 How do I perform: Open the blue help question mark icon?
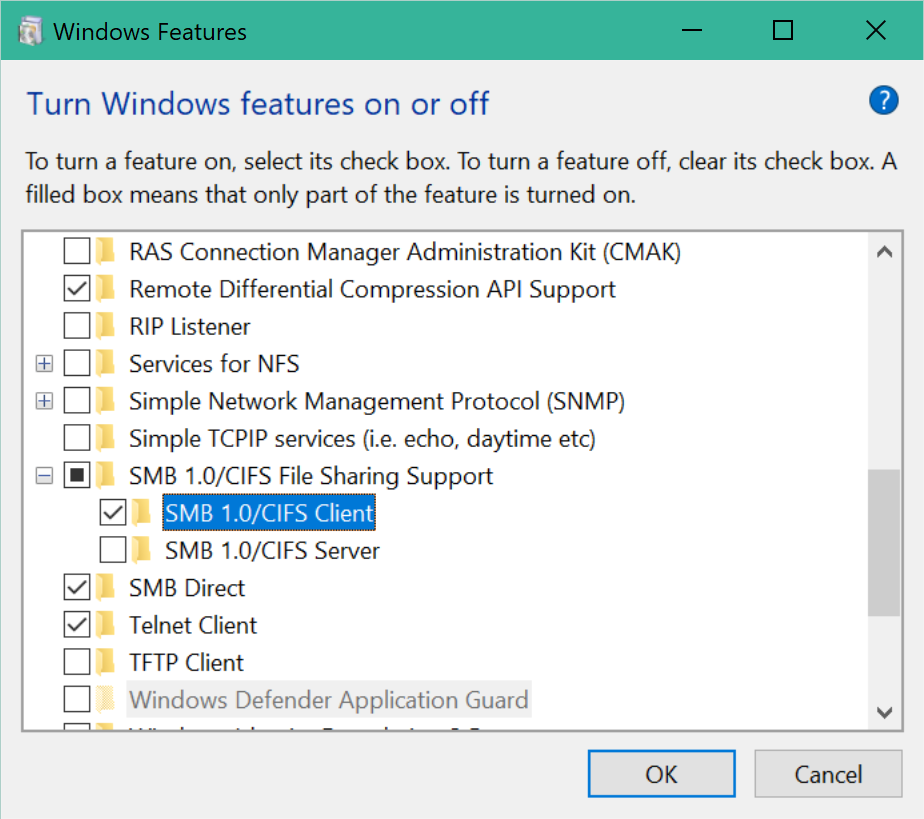[883, 101]
